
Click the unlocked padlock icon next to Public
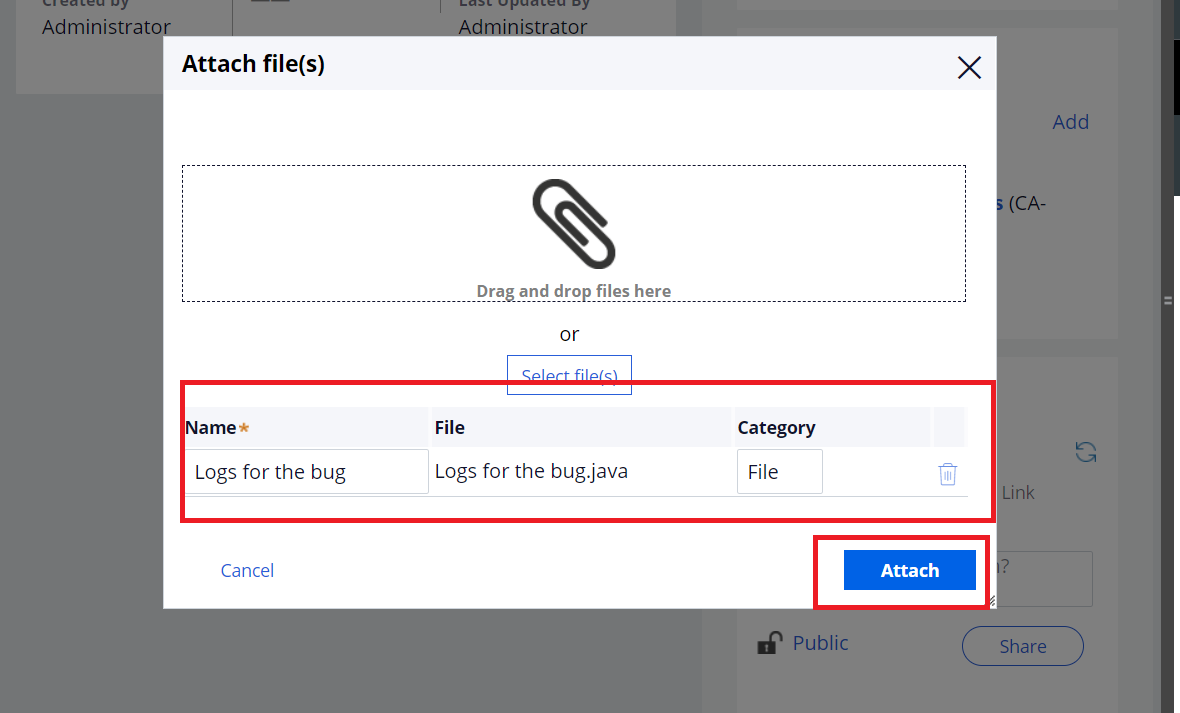click(770, 643)
